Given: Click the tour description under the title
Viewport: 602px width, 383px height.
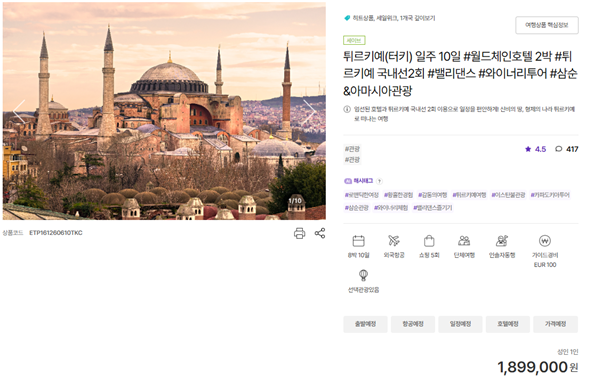Looking at the screenshot, I should (464, 114).
